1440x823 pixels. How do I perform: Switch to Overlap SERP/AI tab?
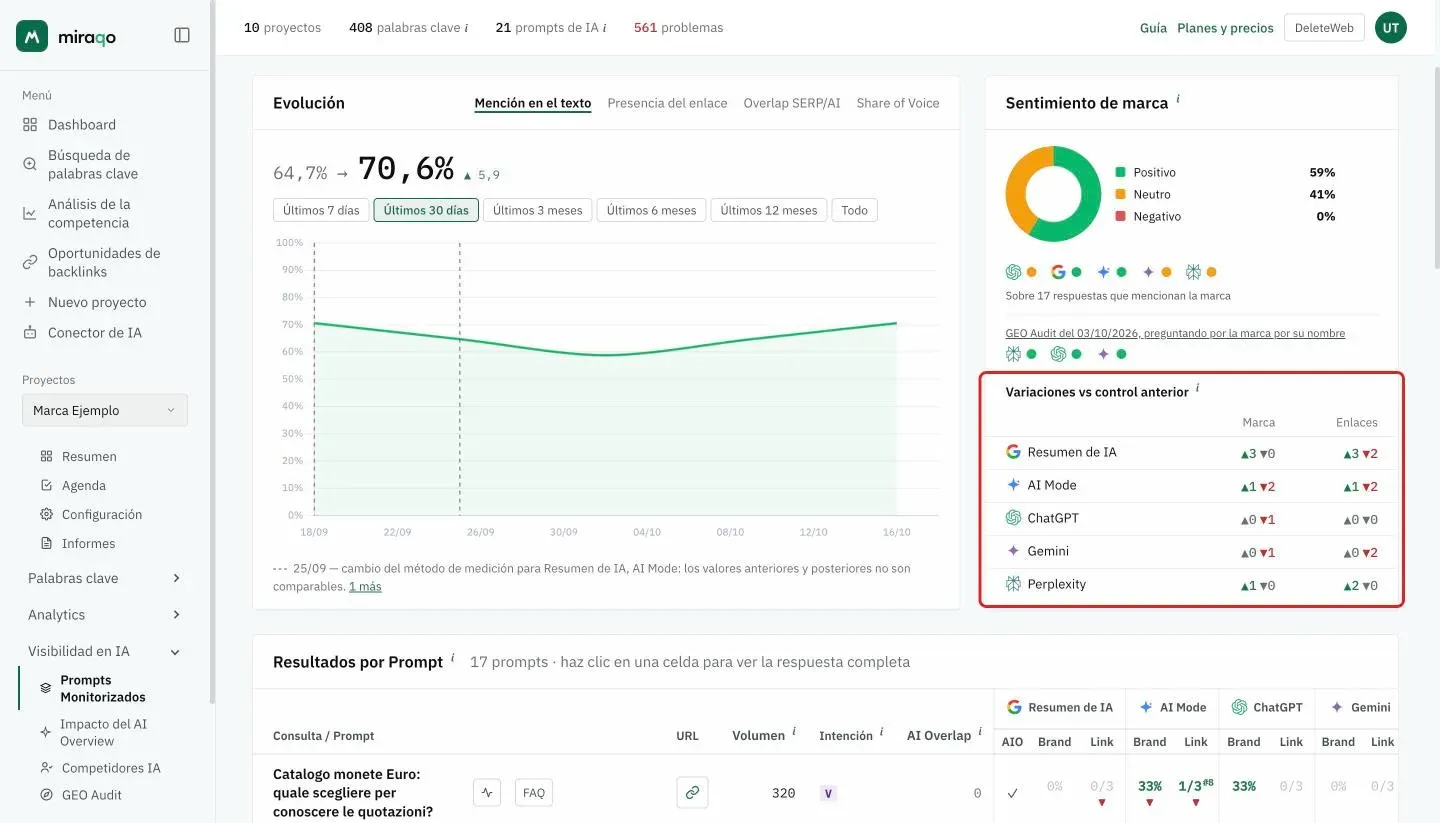tap(792, 103)
